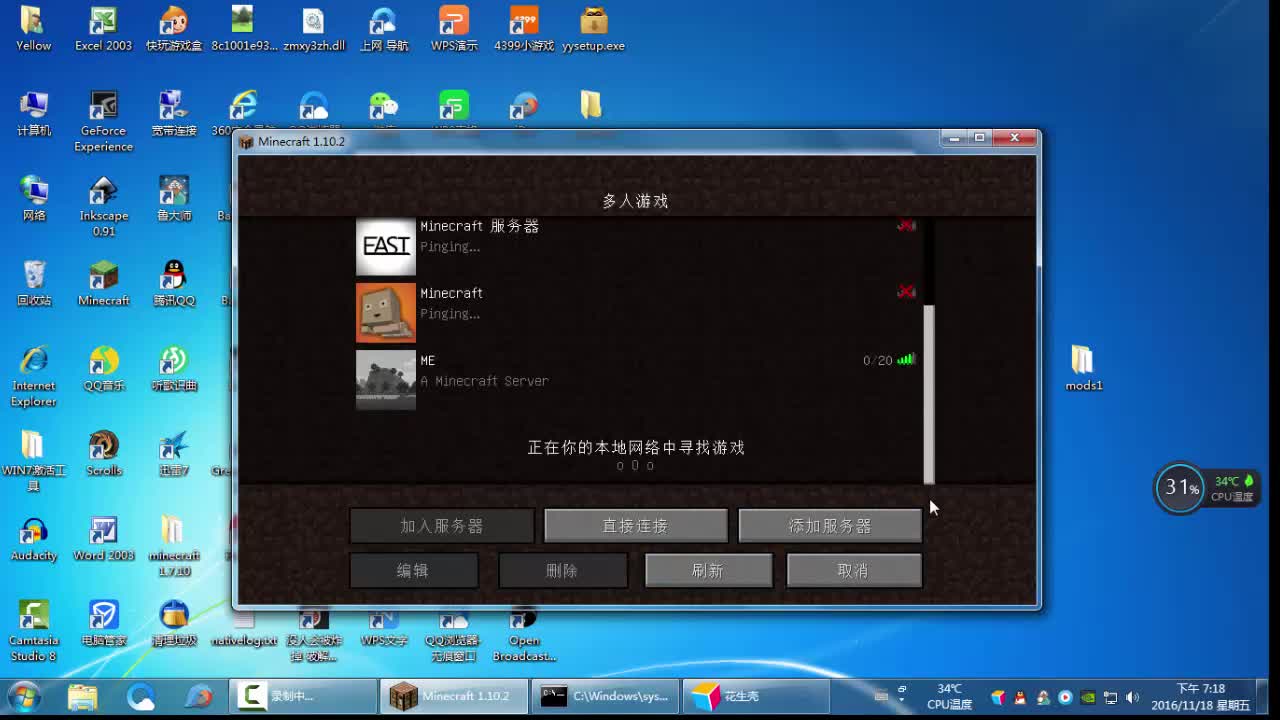The height and width of the screenshot is (720, 1280).
Task: Open the Yellow folder on desktop
Action: pyautogui.click(x=33, y=29)
